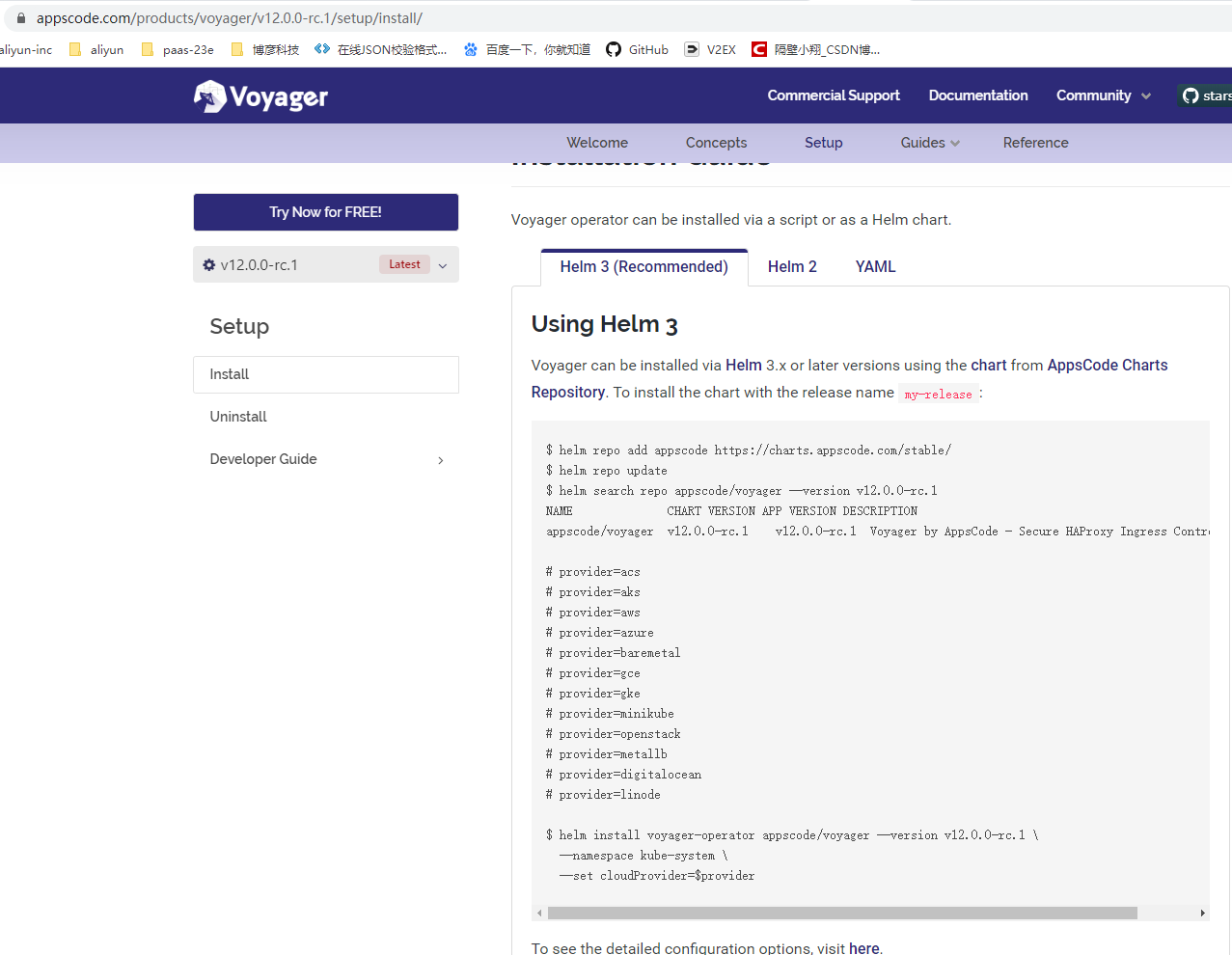Viewport: 1232px width, 955px height.
Task: Click the gear icon beside v12.0.0-rc.1
Action: point(209,264)
